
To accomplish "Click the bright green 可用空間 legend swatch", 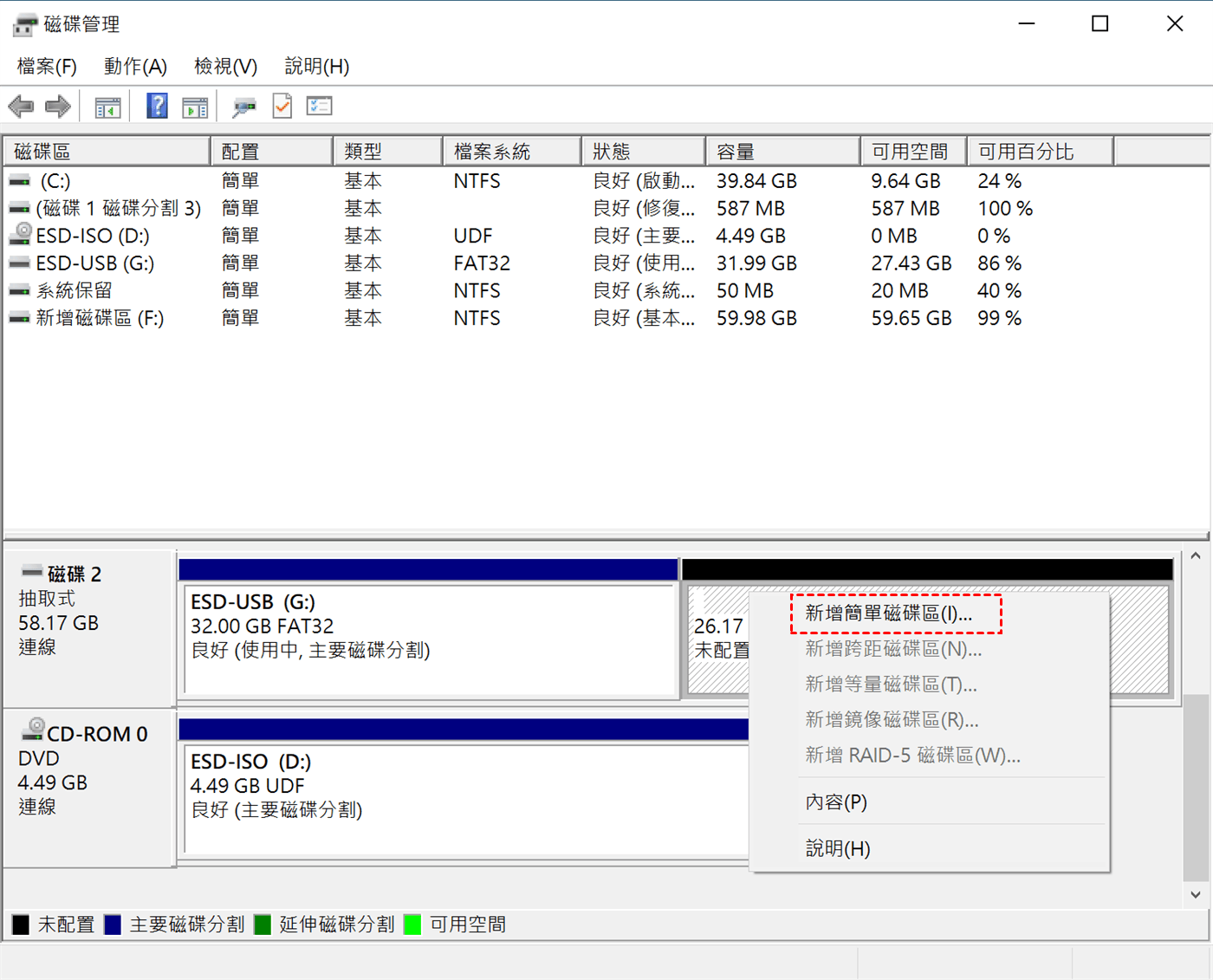I will [412, 925].
